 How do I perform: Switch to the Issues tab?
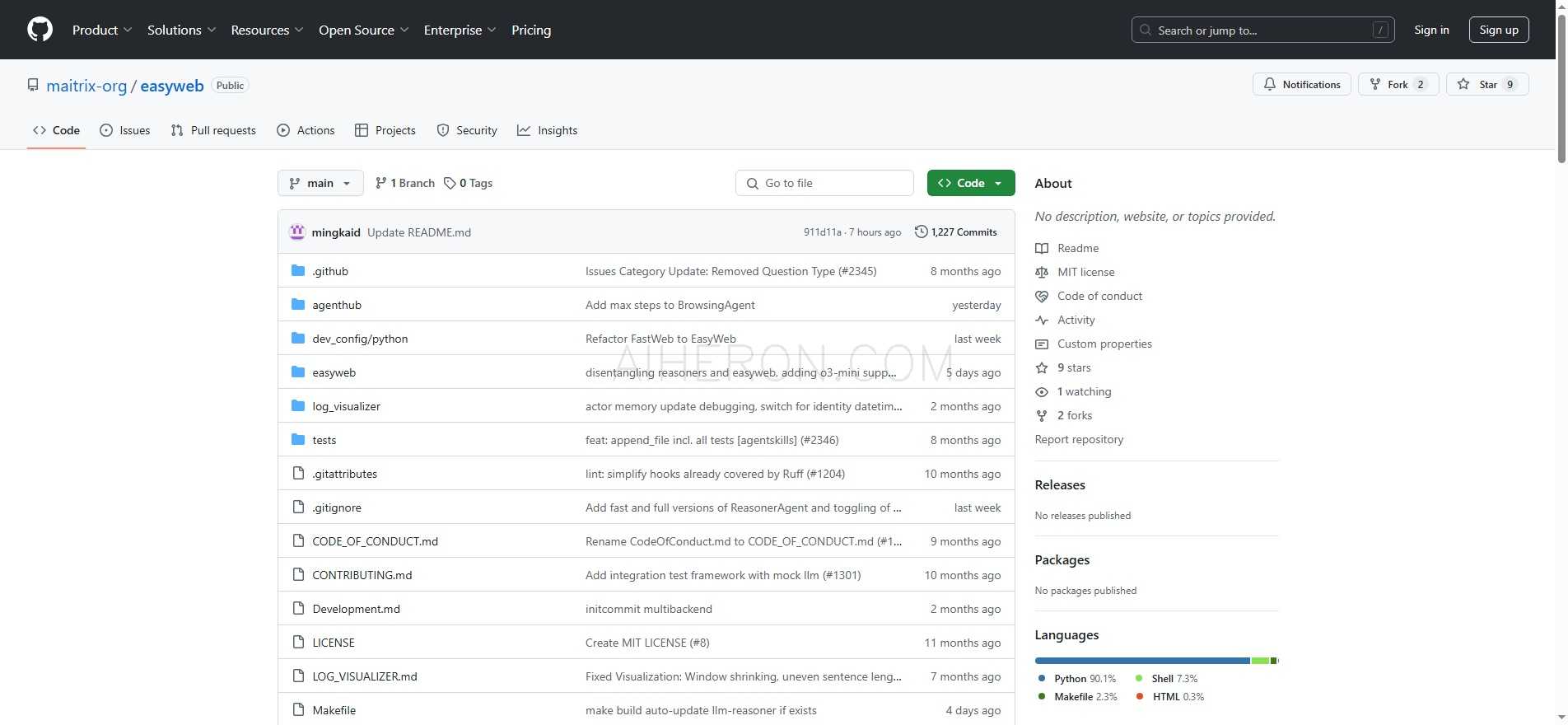[x=125, y=130]
